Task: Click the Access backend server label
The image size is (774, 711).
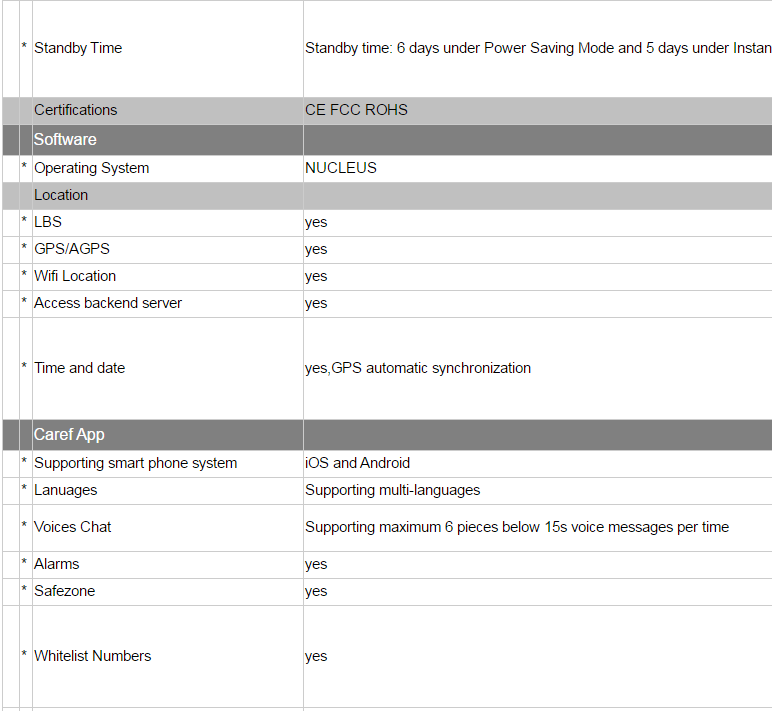Action: [108, 303]
